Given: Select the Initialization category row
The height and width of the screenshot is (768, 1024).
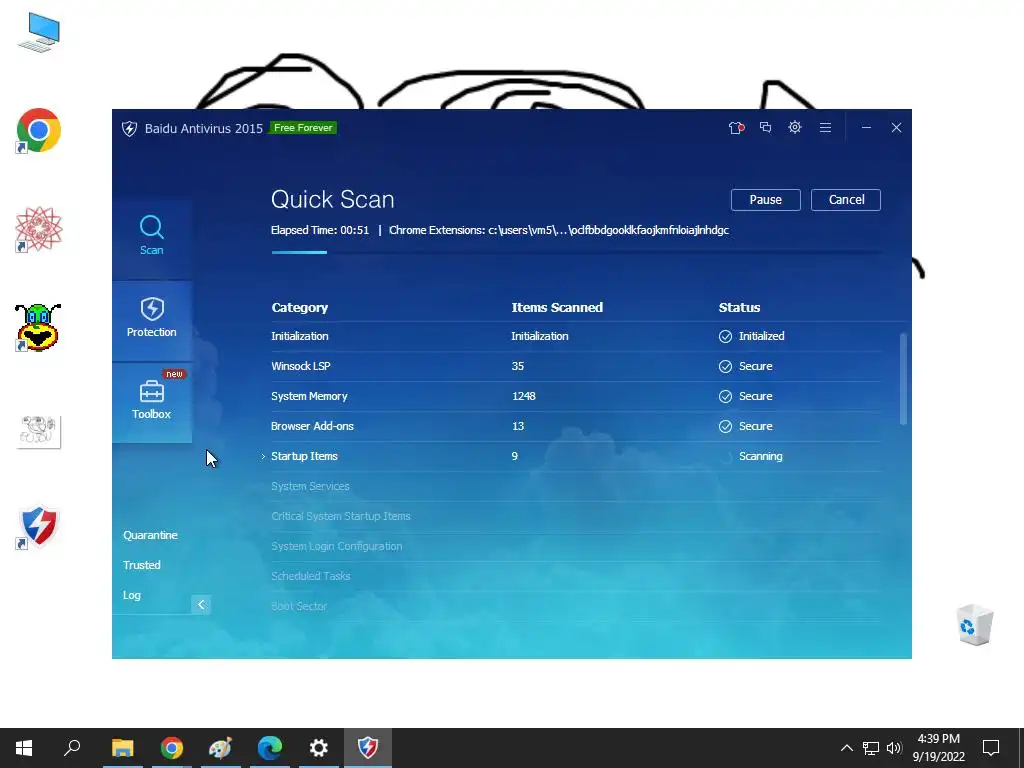Looking at the screenshot, I should pyautogui.click(x=576, y=336).
